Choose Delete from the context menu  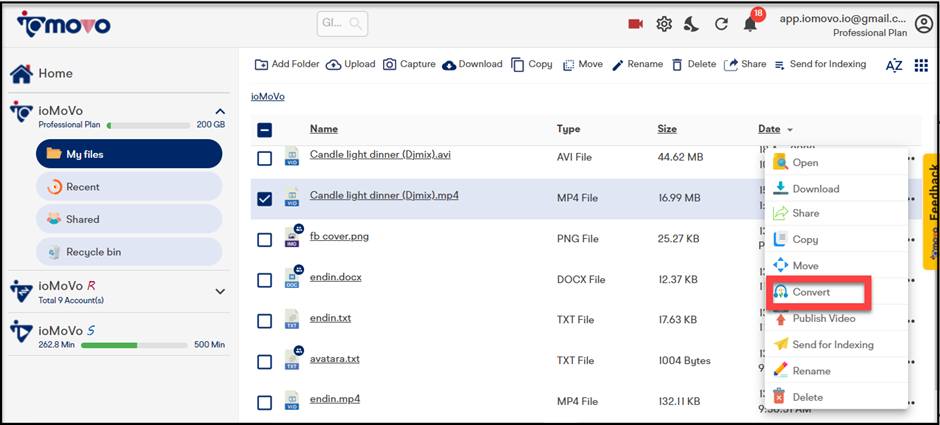point(836,397)
